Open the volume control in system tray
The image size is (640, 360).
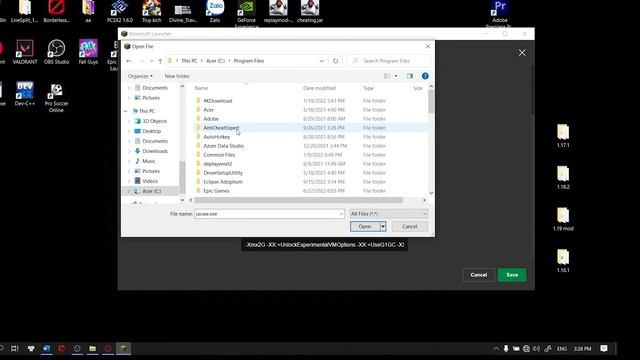pyautogui.click(x=536, y=349)
